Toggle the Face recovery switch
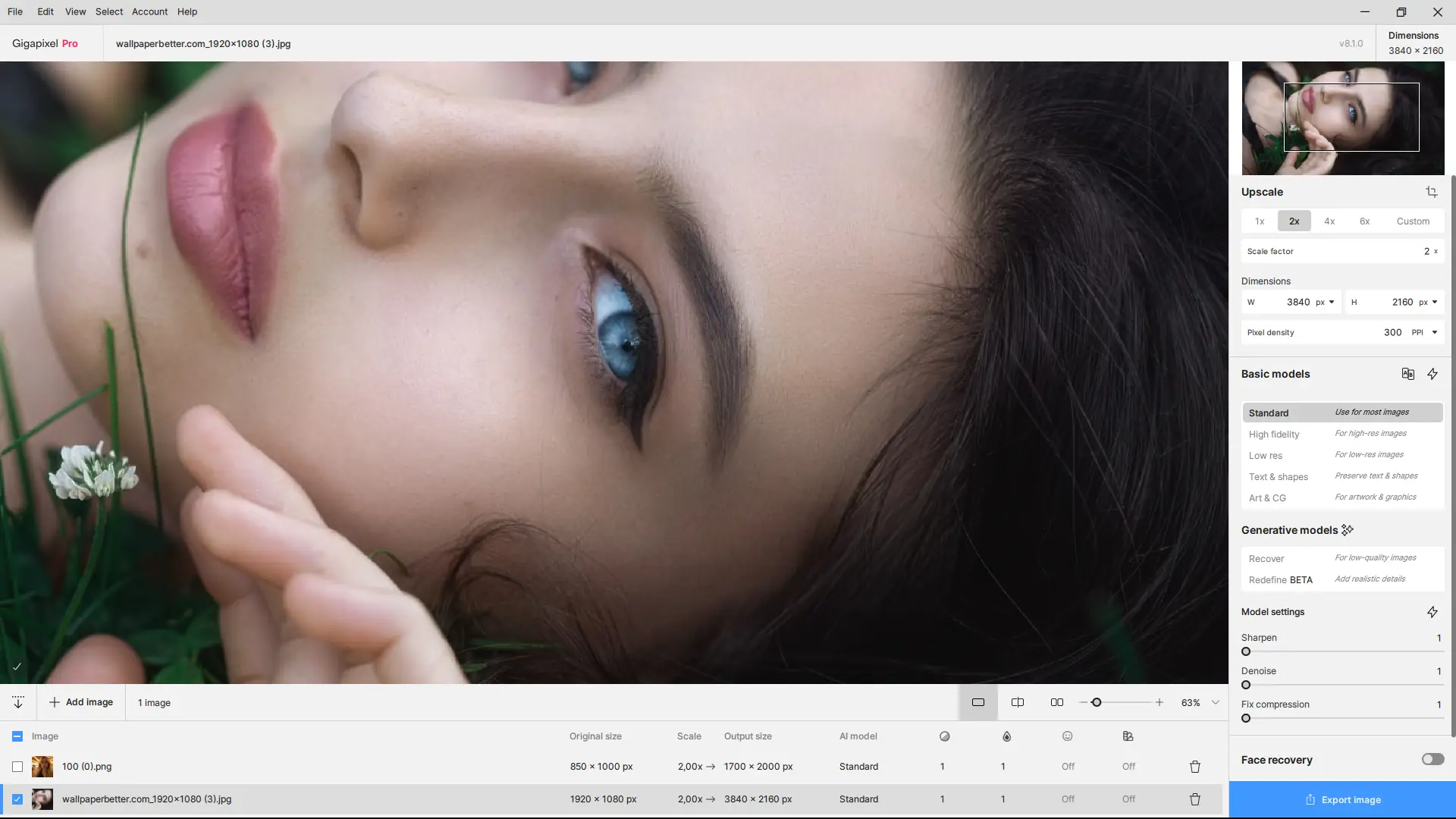 click(1432, 759)
